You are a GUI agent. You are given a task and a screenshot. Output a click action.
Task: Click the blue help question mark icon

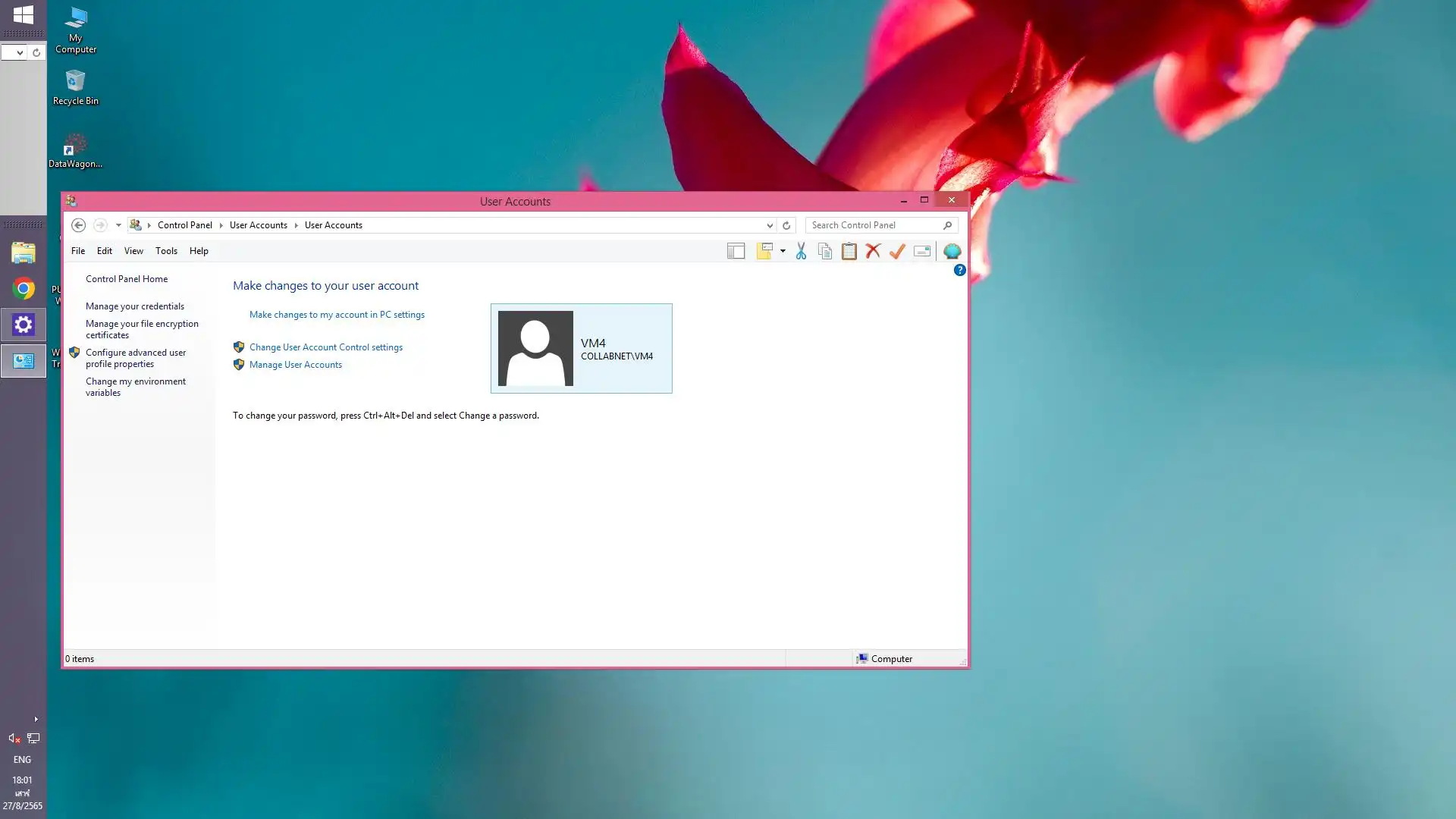tap(959, 270)
